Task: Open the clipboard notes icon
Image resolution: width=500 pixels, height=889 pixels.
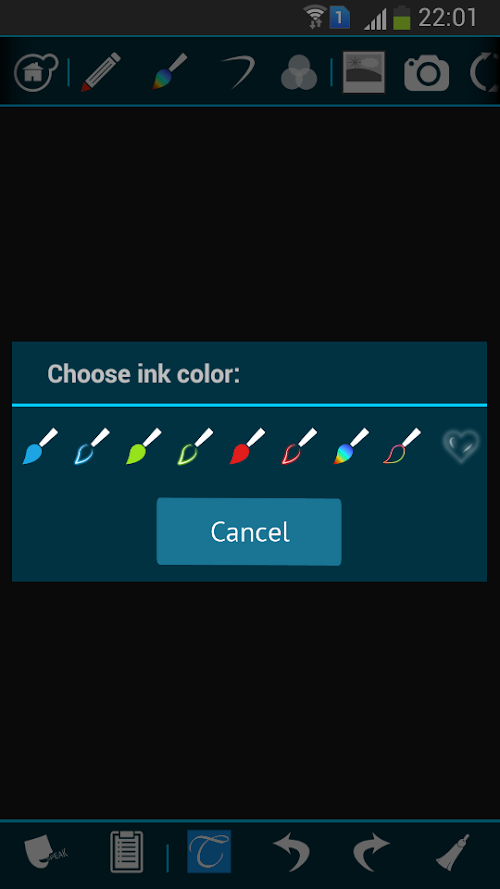Action: [126, 852]
